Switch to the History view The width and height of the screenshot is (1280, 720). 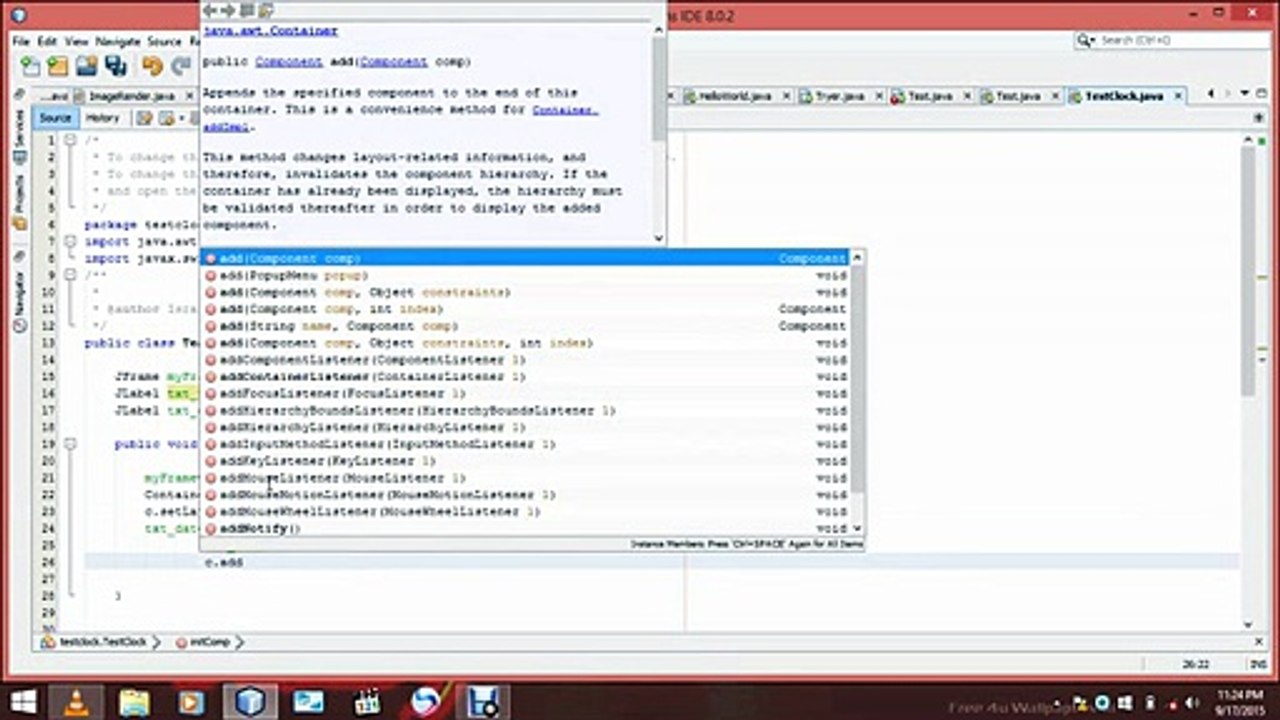point(102,118)
